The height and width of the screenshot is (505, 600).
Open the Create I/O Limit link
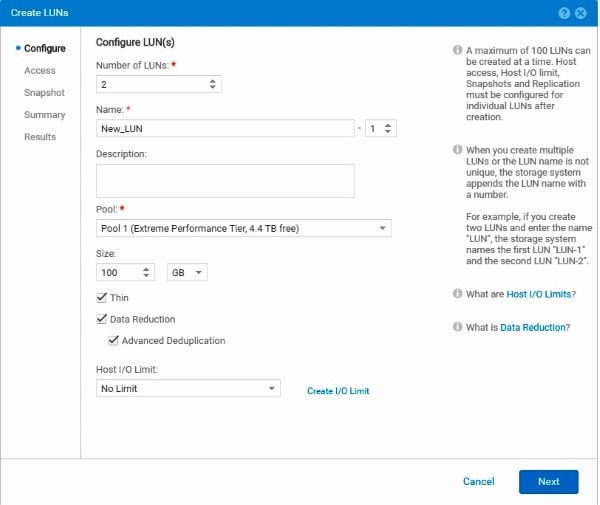pos(338,391)
